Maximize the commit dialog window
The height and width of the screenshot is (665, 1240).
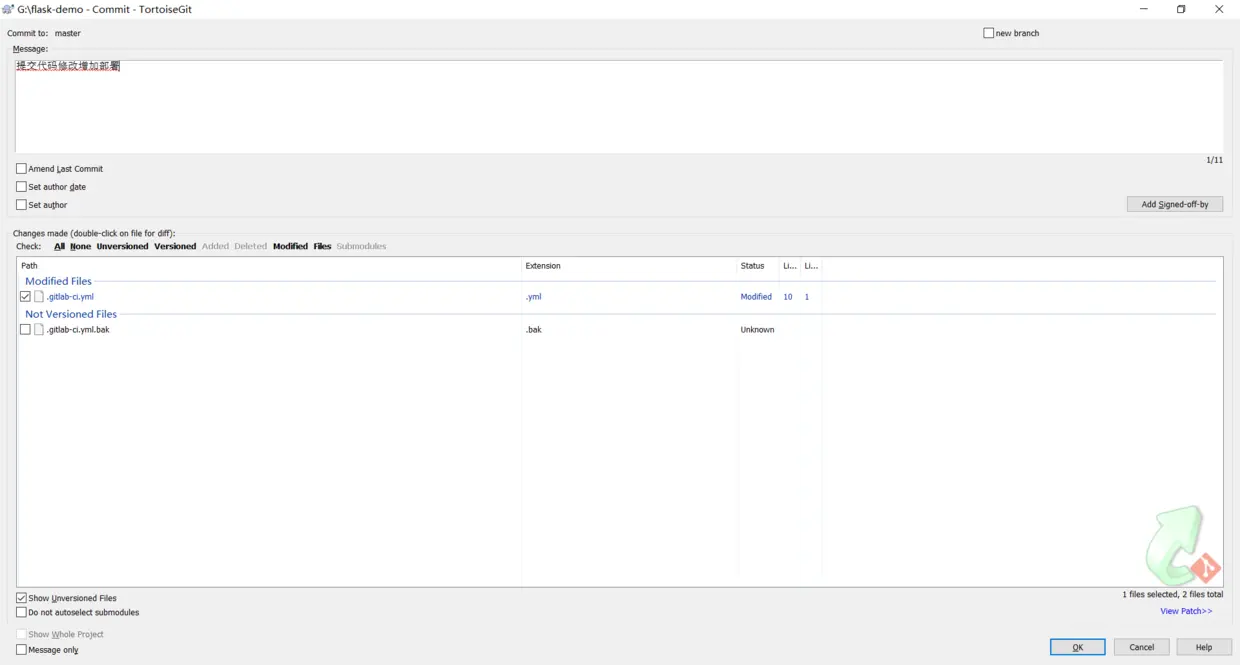1181,9
